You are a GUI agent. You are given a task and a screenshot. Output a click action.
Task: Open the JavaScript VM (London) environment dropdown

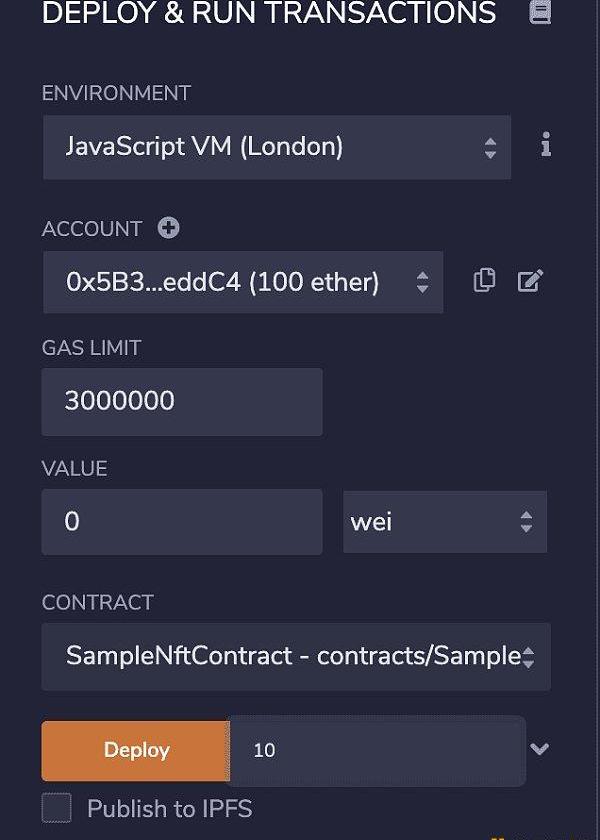(x=276, y=147)
